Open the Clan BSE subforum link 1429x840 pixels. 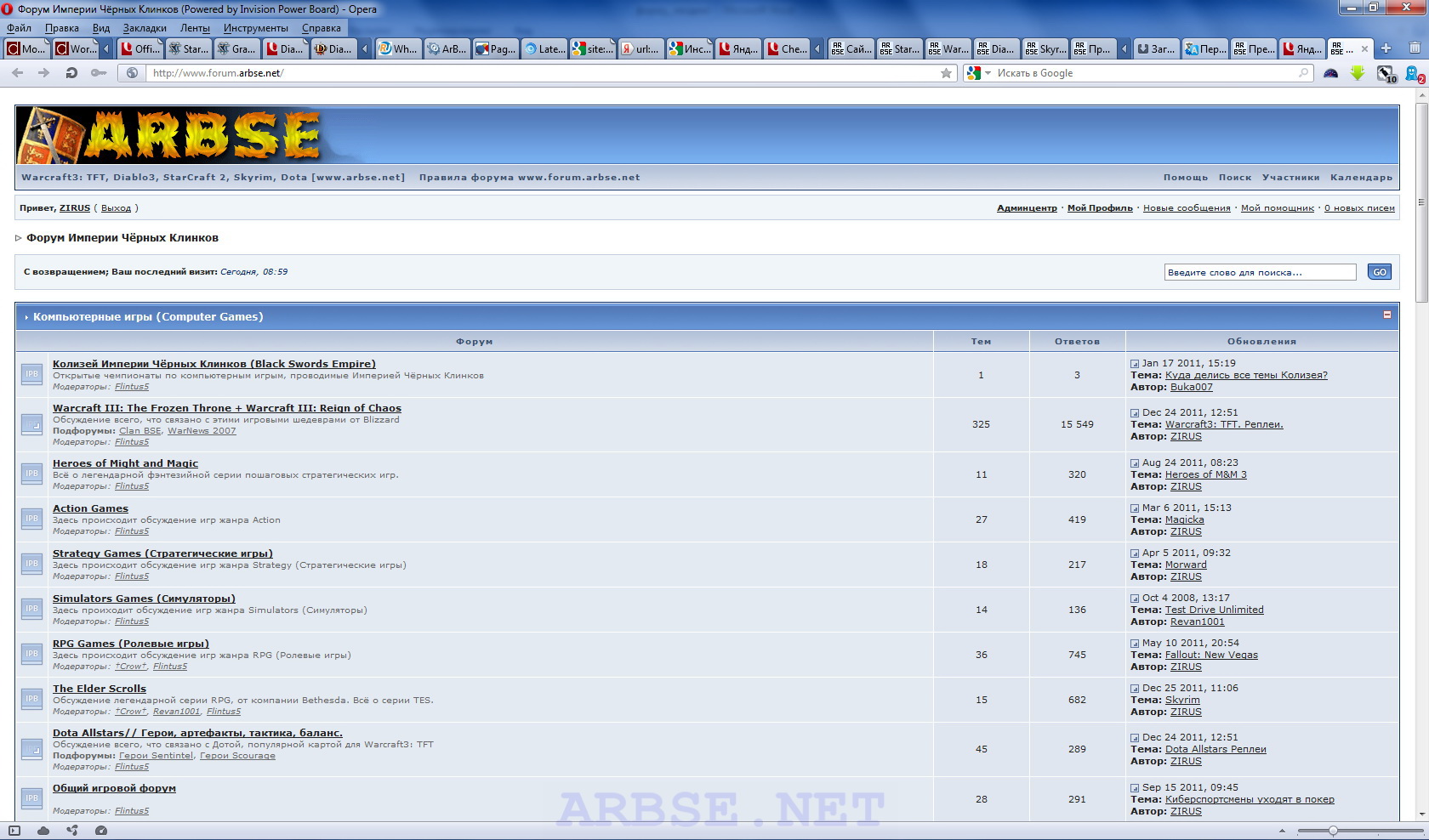click(140, 431)
